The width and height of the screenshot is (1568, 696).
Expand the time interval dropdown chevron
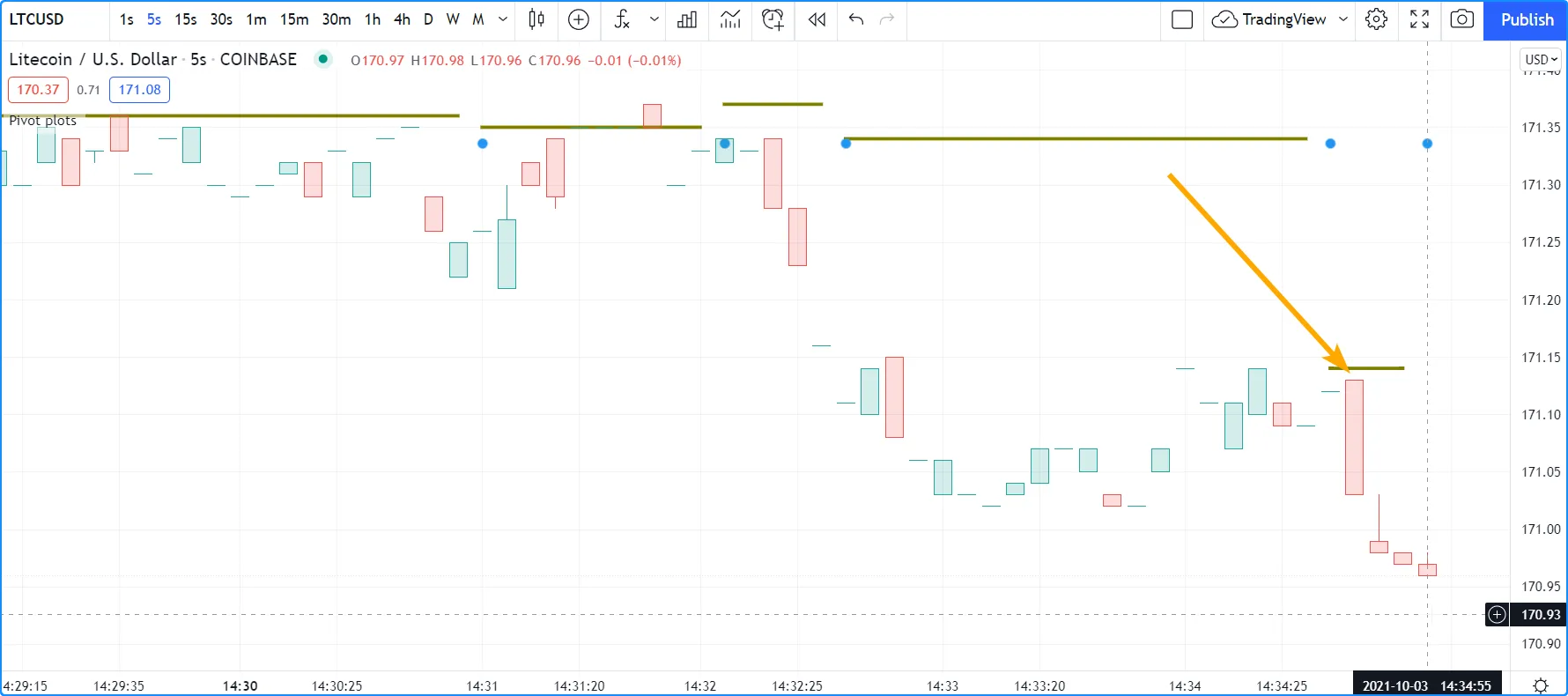click(503, 19)
